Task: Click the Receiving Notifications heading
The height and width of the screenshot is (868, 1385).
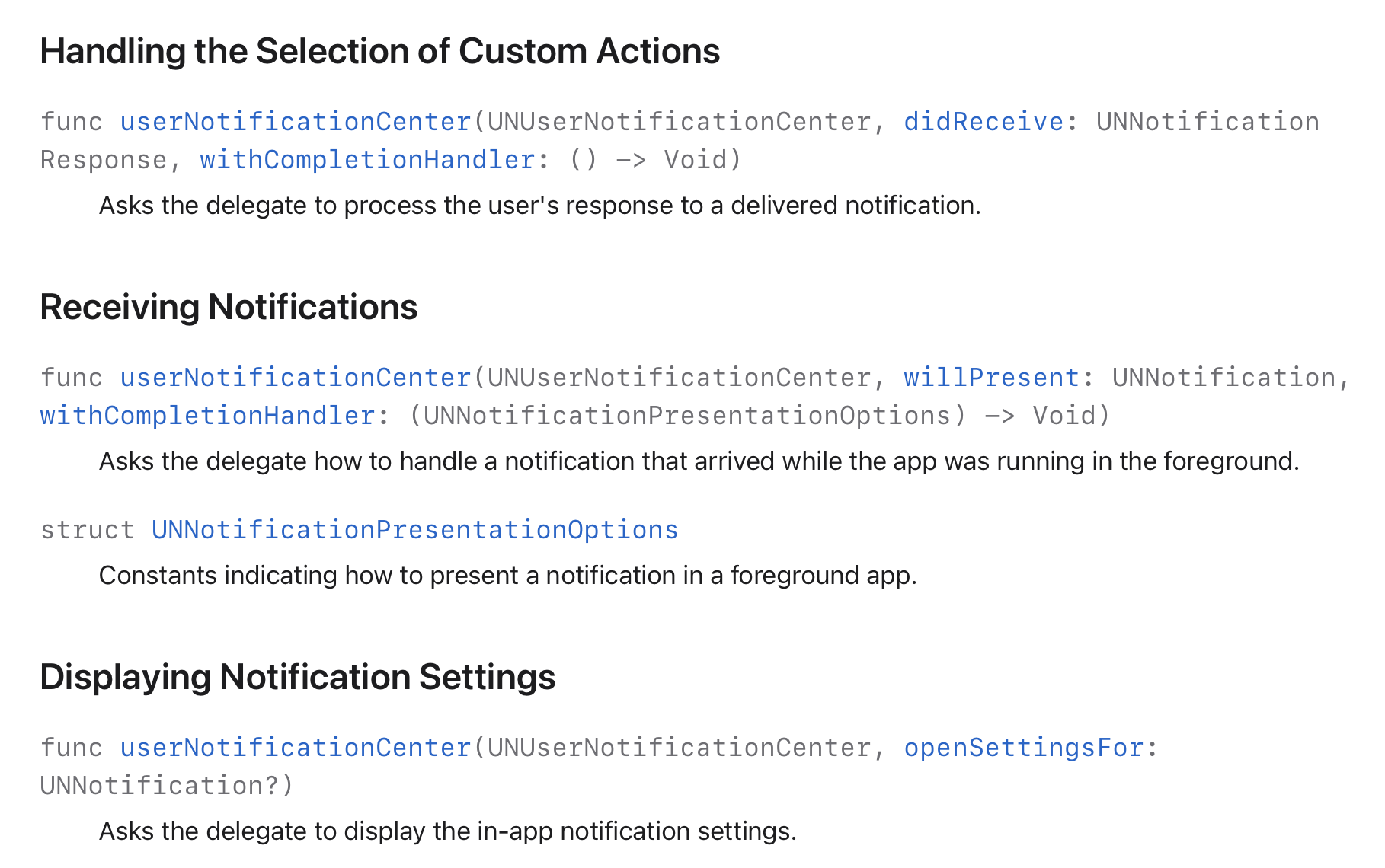Action: [229, 308]
